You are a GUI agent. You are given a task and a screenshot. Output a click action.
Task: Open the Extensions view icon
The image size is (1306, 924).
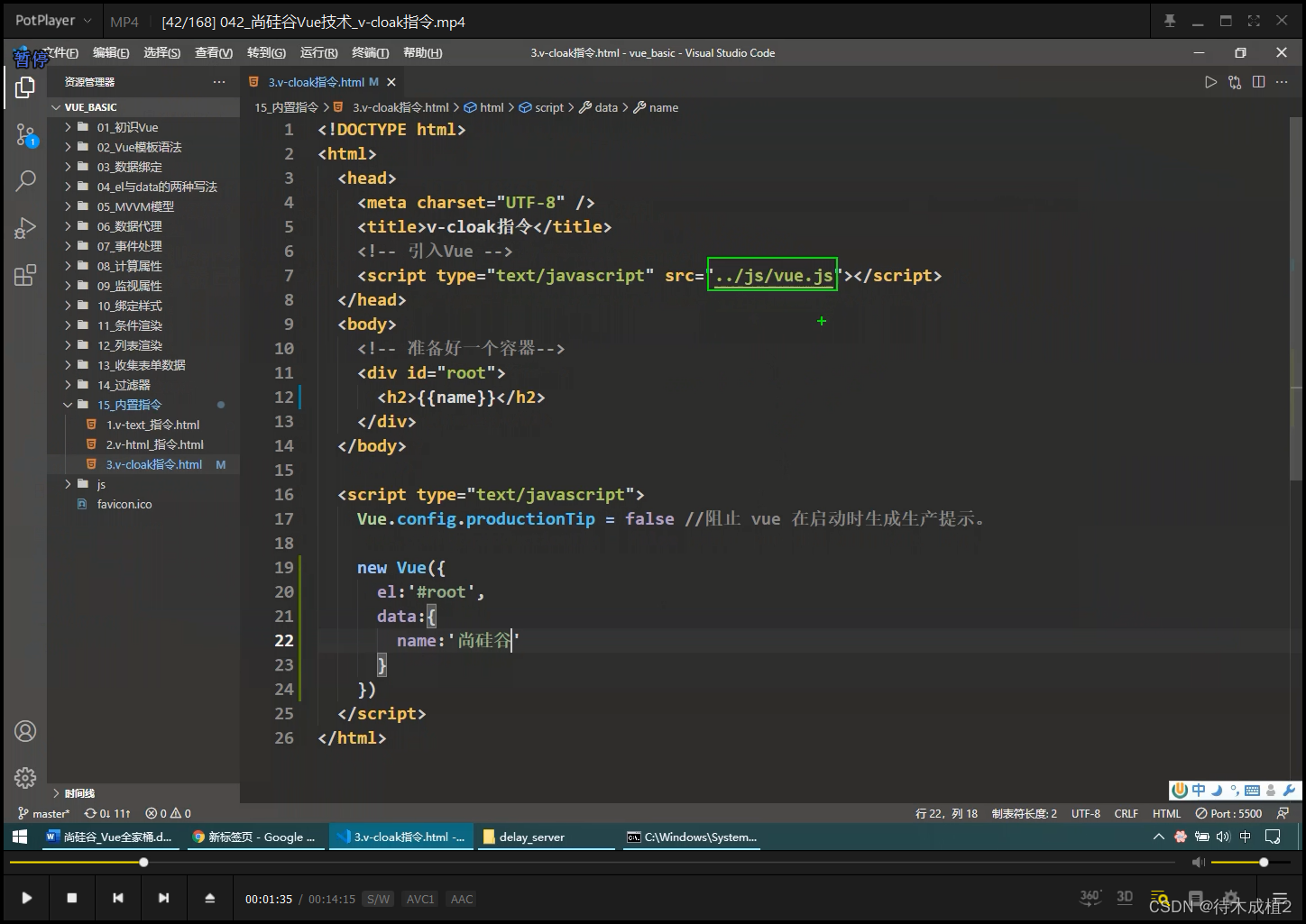coord(25,275)
